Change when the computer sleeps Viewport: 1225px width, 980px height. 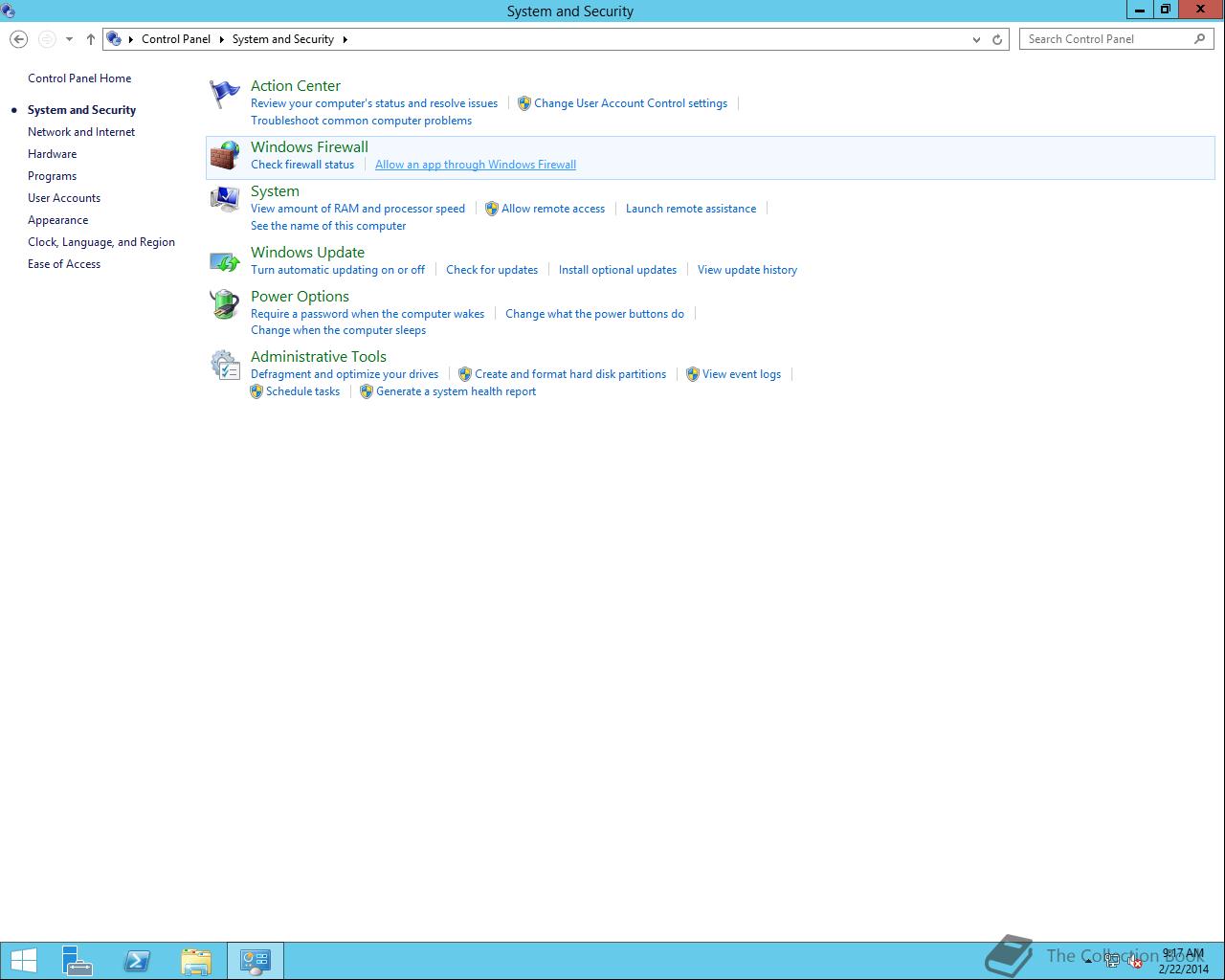pyautogui.click(x=338, y=330)
